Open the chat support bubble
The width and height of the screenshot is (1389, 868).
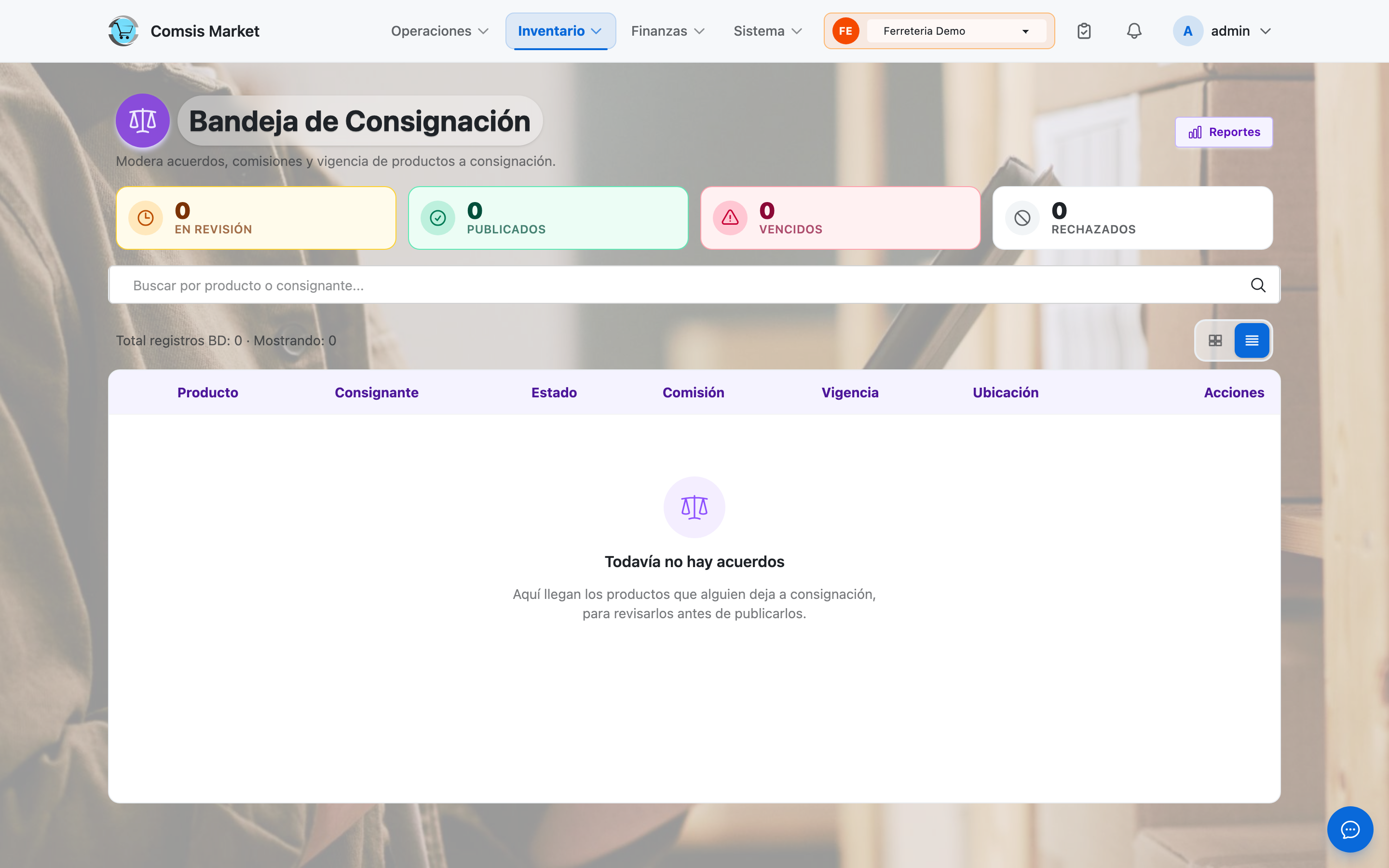(x=1350, y=829)
